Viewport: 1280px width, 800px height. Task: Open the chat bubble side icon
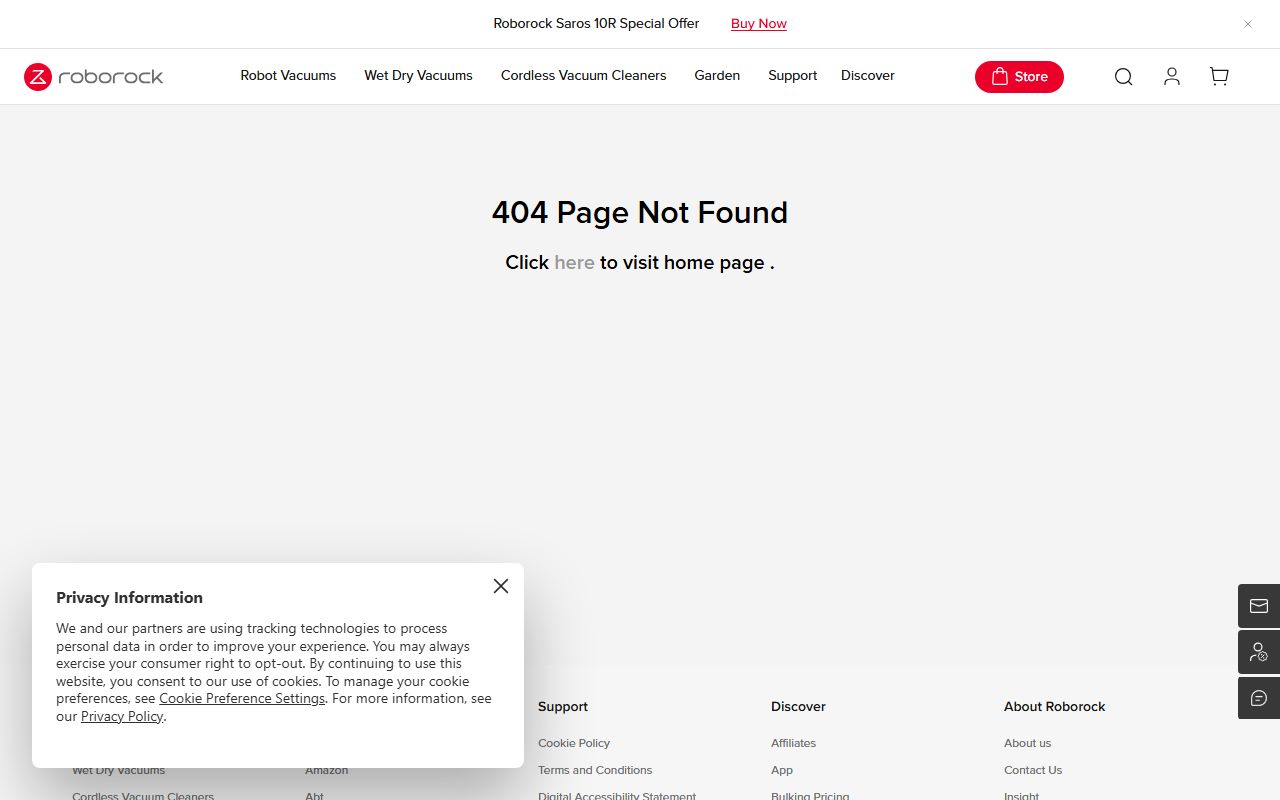click(1259, 698)
